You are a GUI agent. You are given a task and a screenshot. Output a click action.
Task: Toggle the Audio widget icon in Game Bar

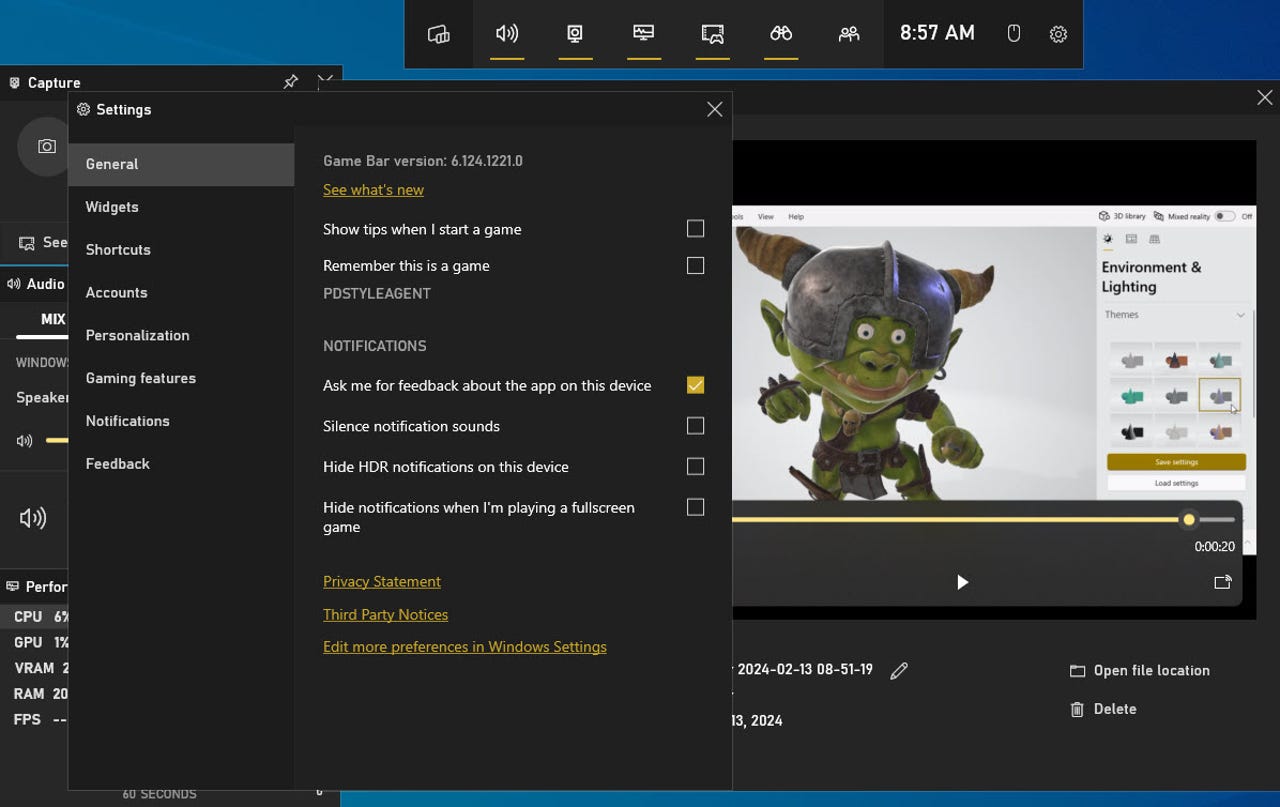507,34
